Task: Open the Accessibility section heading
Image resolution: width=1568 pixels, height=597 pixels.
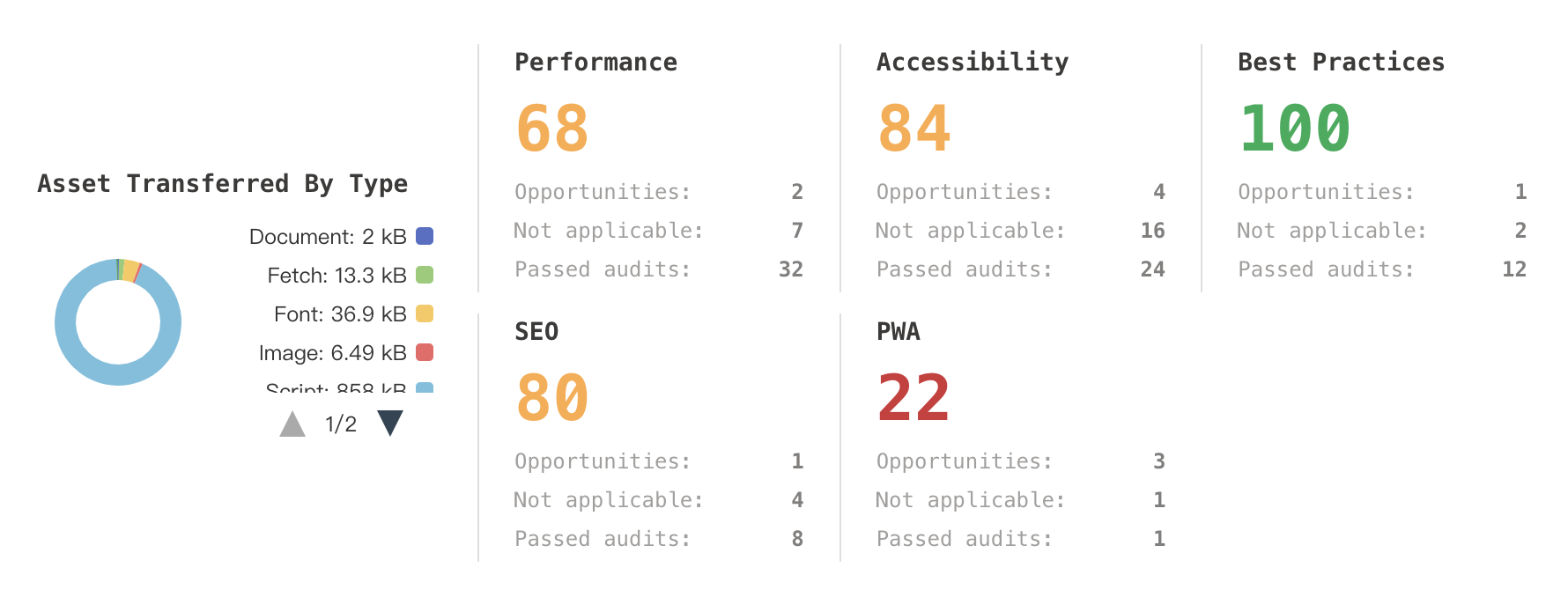Action: point(972,62)
